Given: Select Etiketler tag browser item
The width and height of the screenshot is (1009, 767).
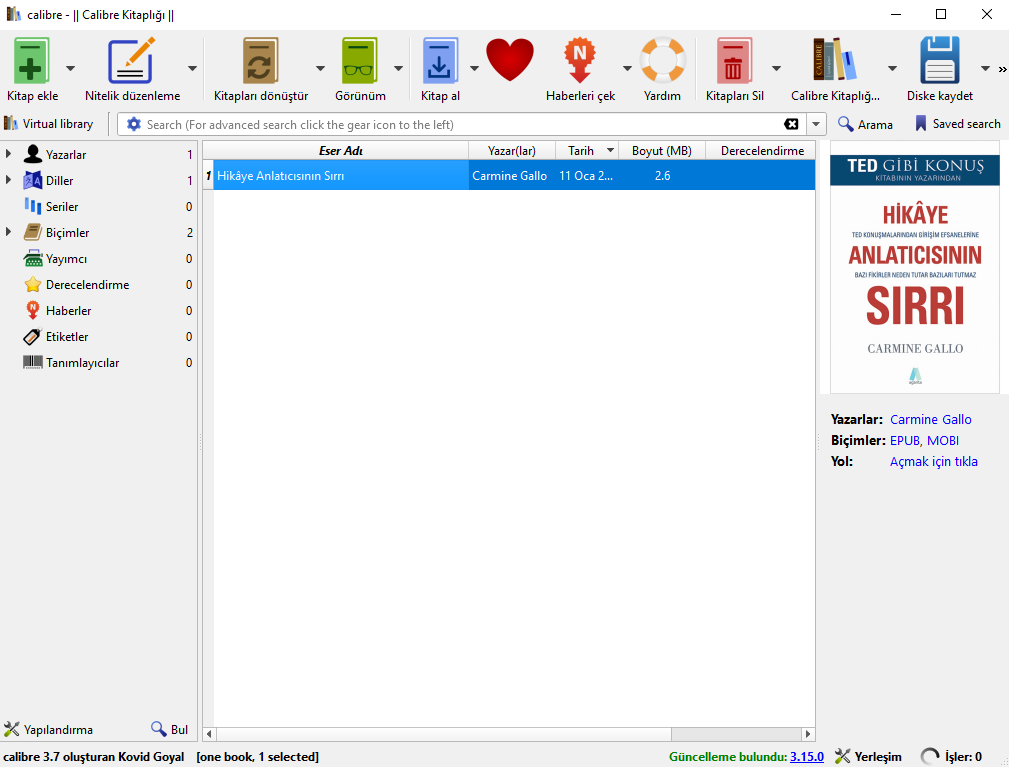Looking at the screenshot, I should [98, 337].
